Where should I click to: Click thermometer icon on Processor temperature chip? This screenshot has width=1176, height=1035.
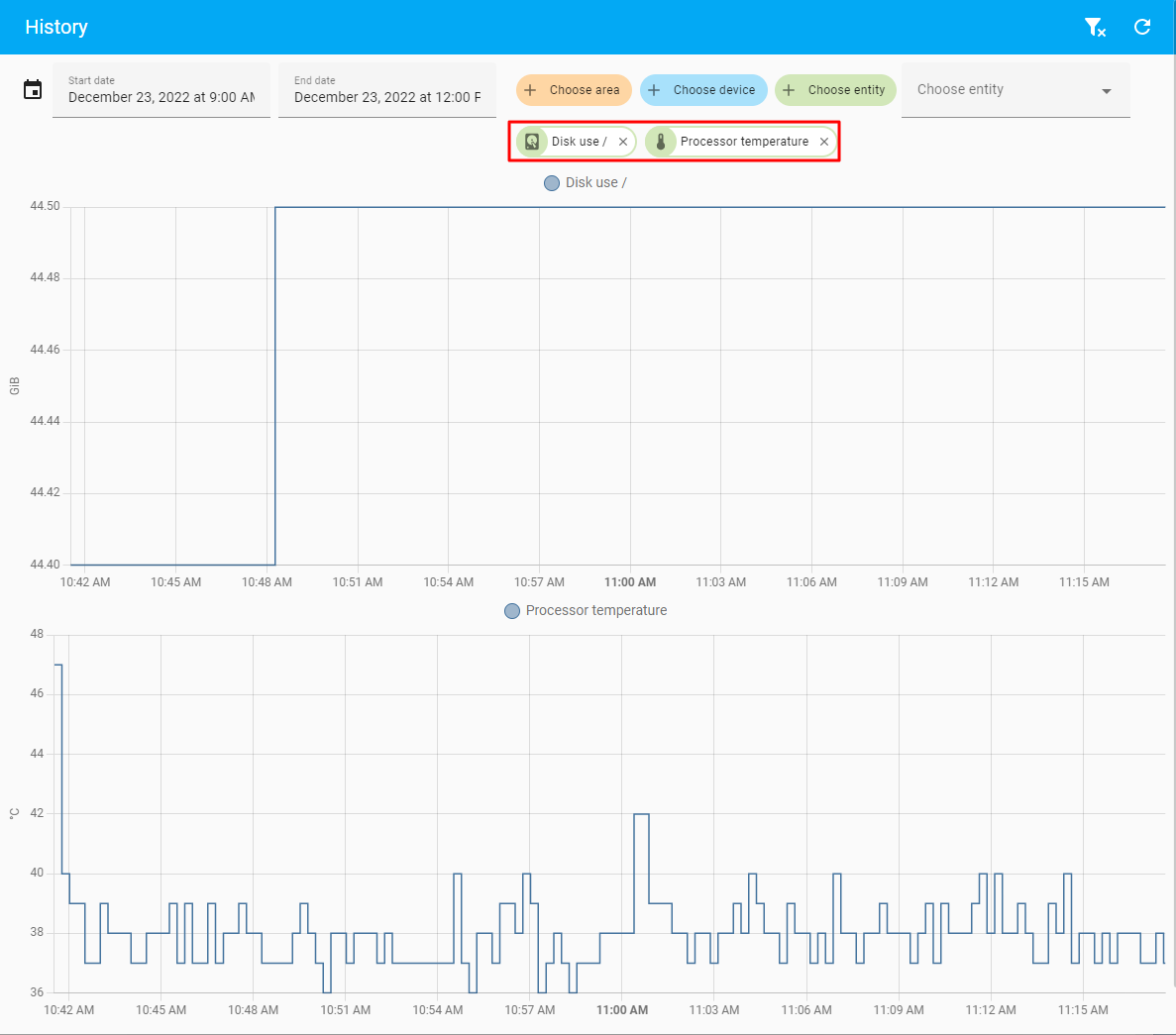[661, 142]
